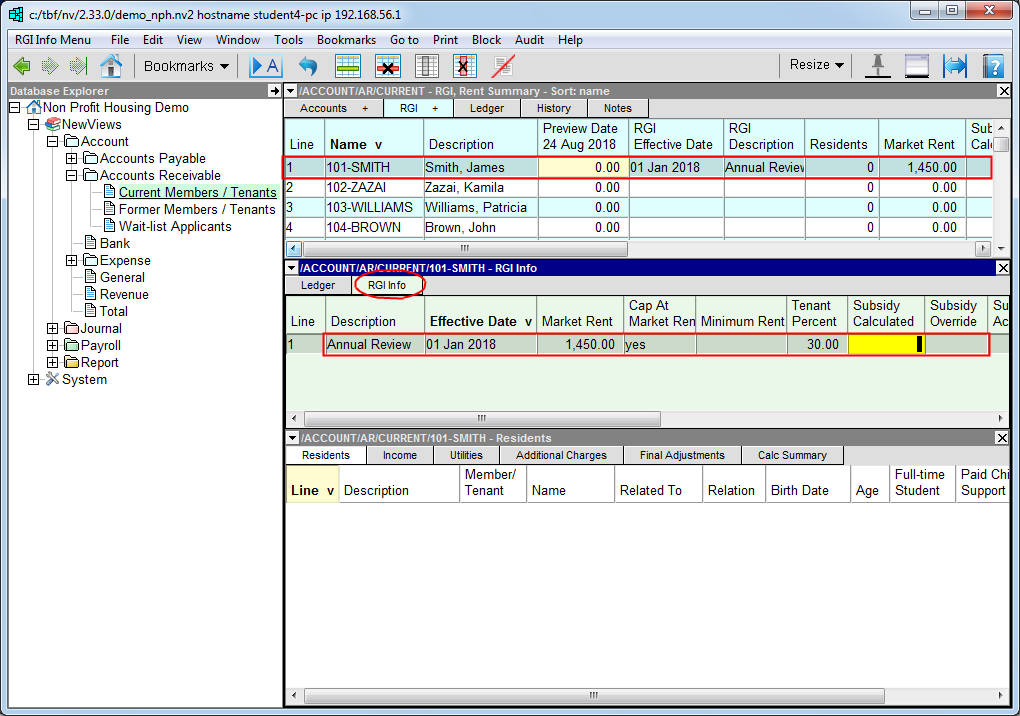Click the yellow Subsidy Calculated cell
The height and width of the screenshot is (716, 1020).
coord(885,345)
